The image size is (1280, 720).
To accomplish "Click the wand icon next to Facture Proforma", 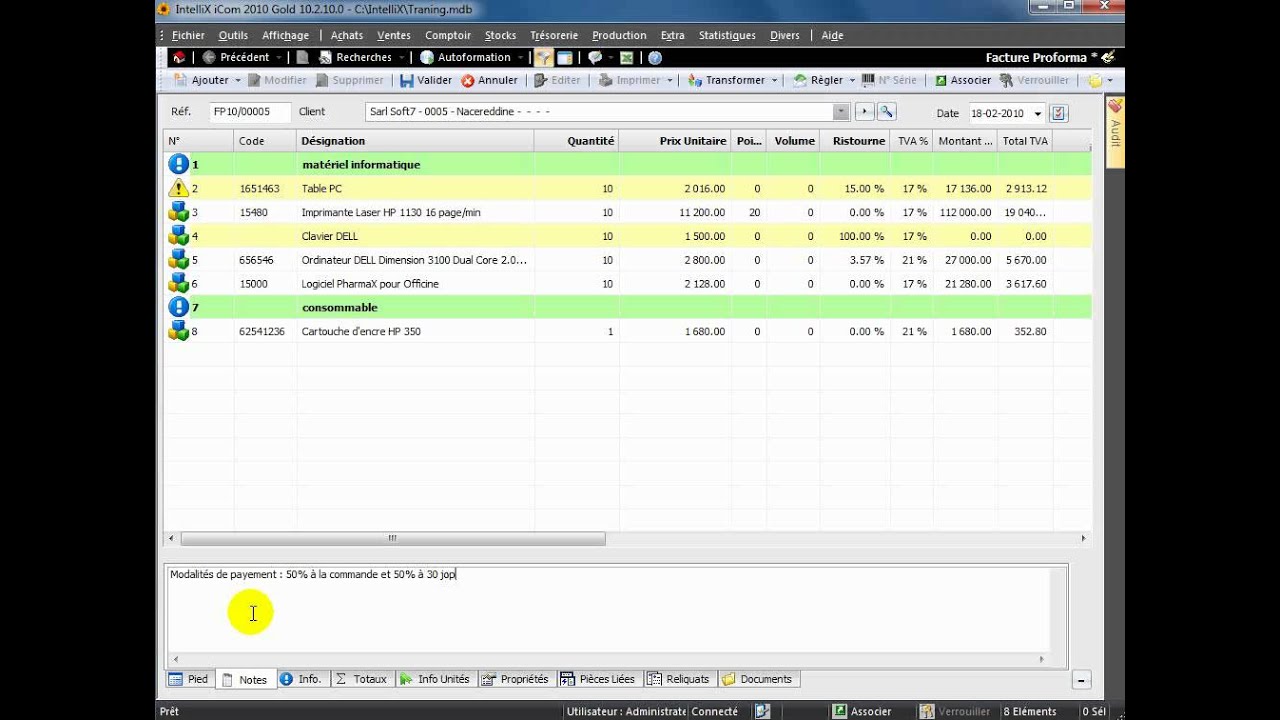I will (x=1107, y=58).
